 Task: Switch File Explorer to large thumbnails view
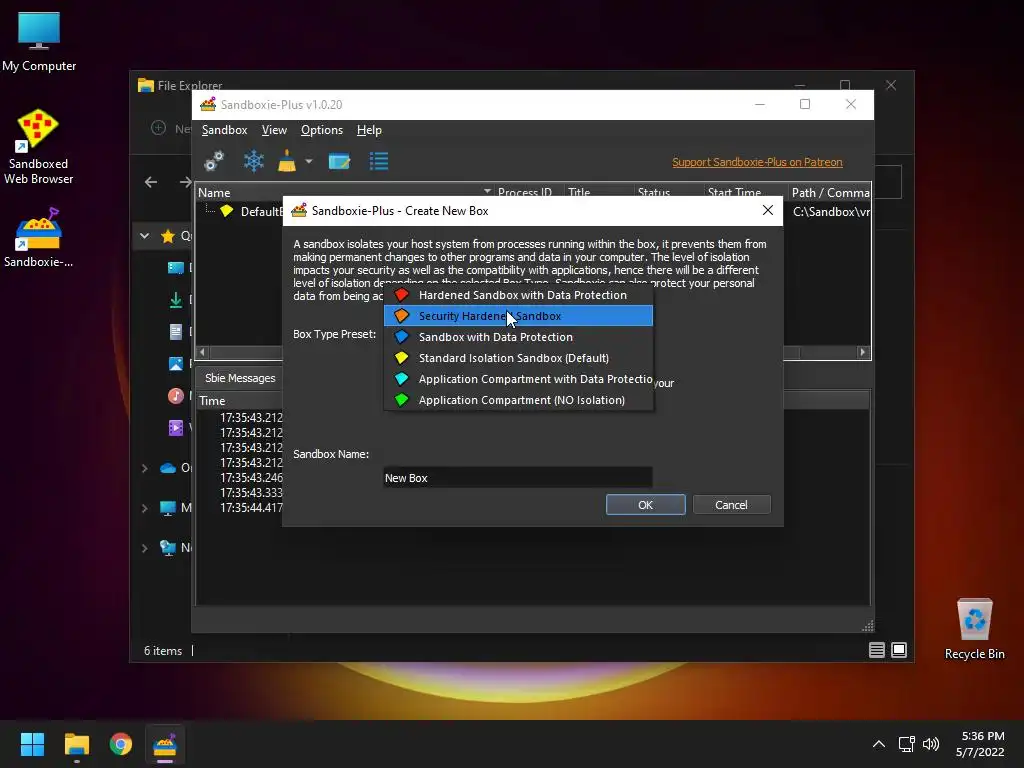click(899, 650)
